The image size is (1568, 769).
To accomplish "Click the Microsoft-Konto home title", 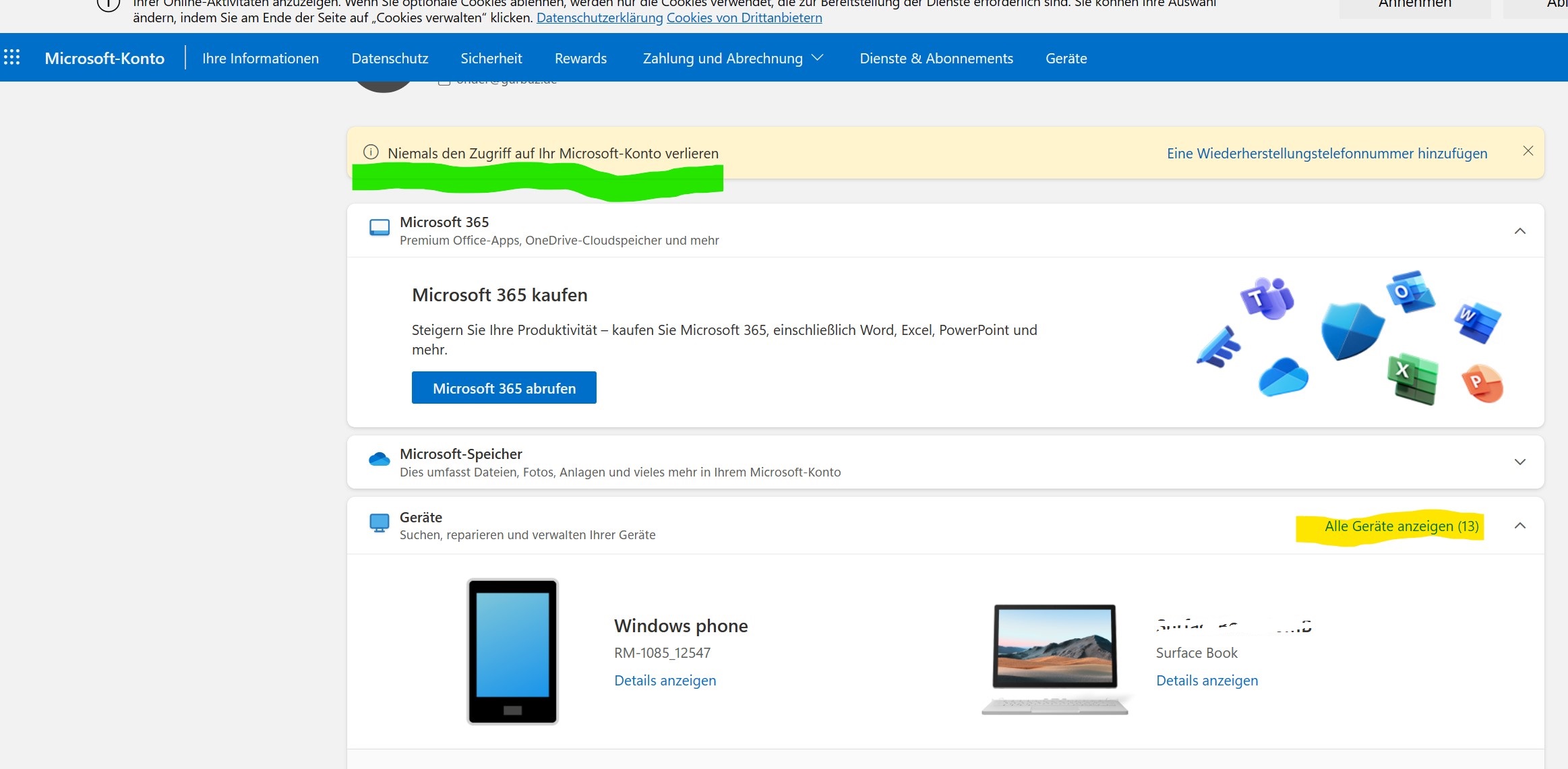I will (x=104, y=58).
